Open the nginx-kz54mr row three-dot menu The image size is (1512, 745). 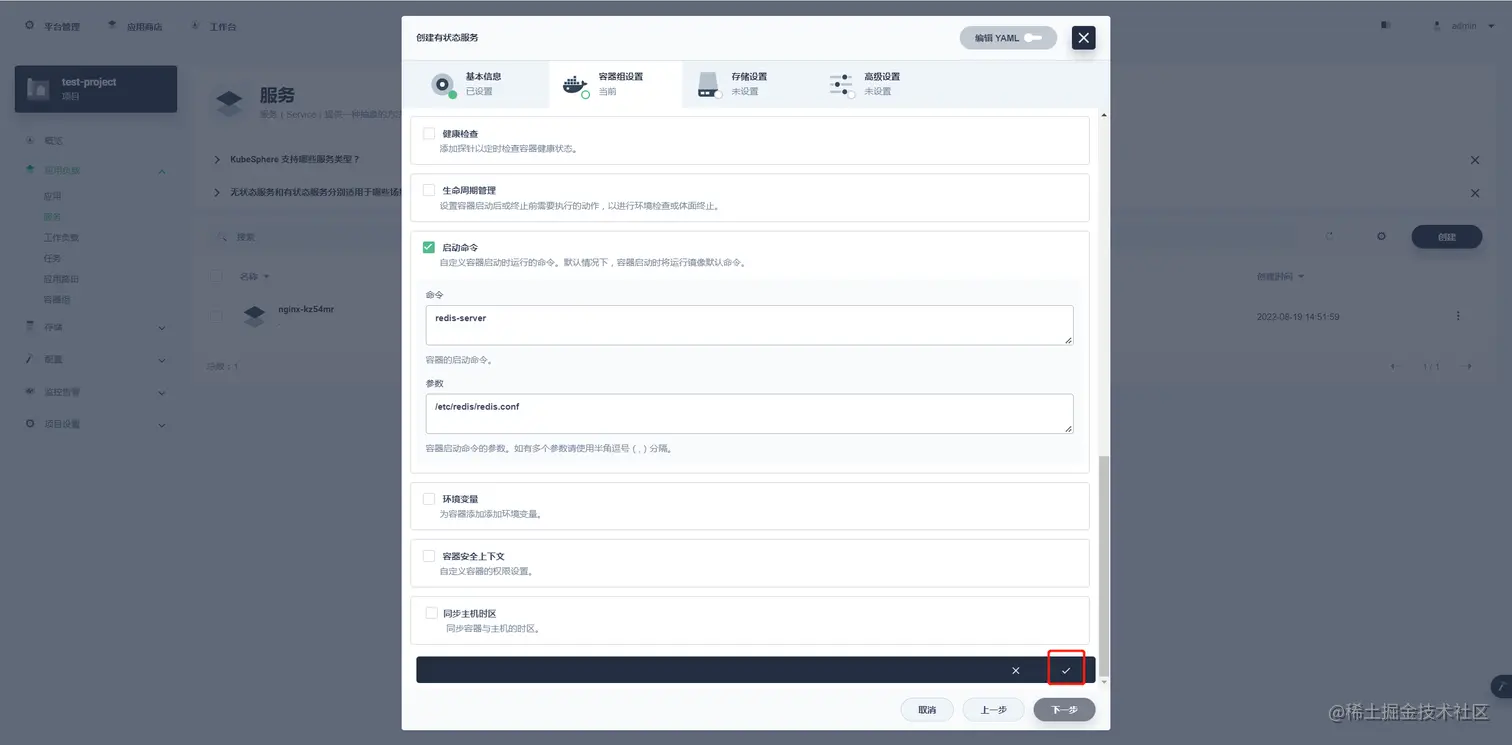click(1458, 316)
